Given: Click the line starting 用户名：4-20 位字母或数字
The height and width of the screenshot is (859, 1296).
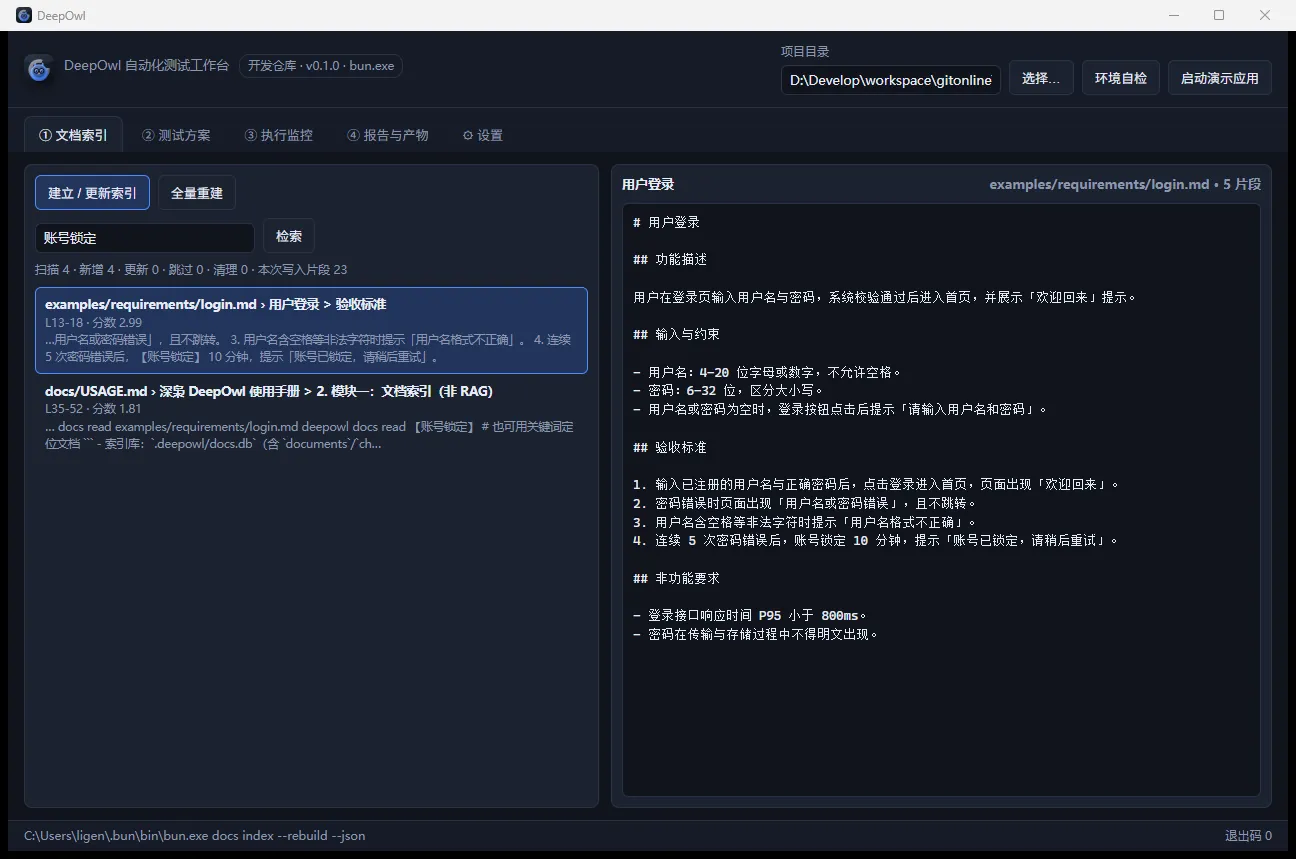Looking at the screenshot, I should (768, 372).
